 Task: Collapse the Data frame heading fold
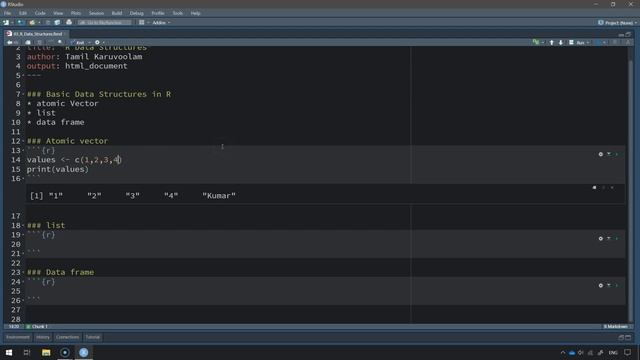pos(23,273)
